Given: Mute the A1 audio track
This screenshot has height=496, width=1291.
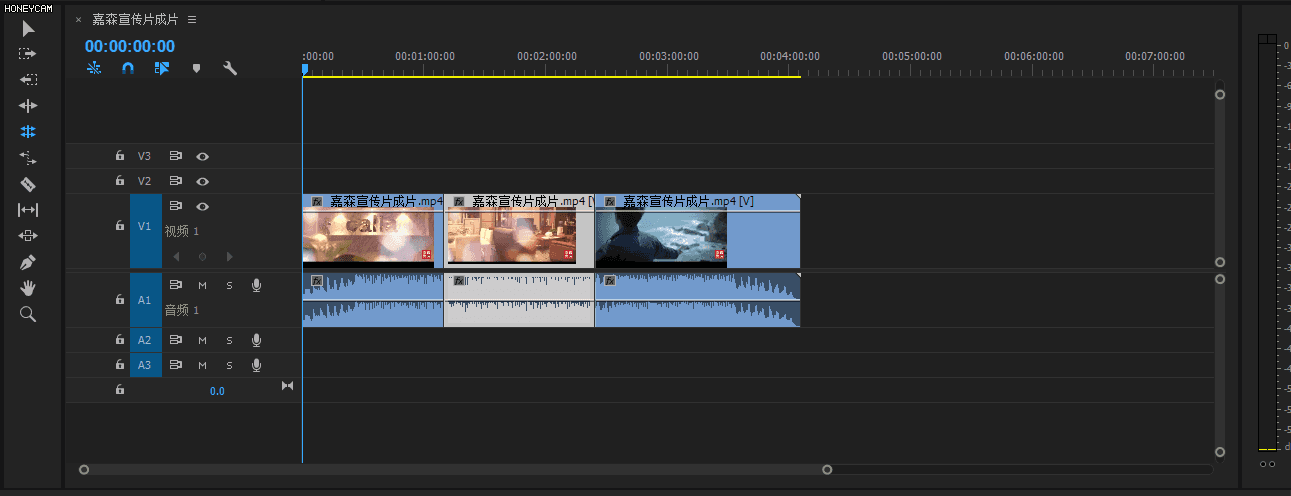Looking at the screenshot, I should [x=202, y=286].
